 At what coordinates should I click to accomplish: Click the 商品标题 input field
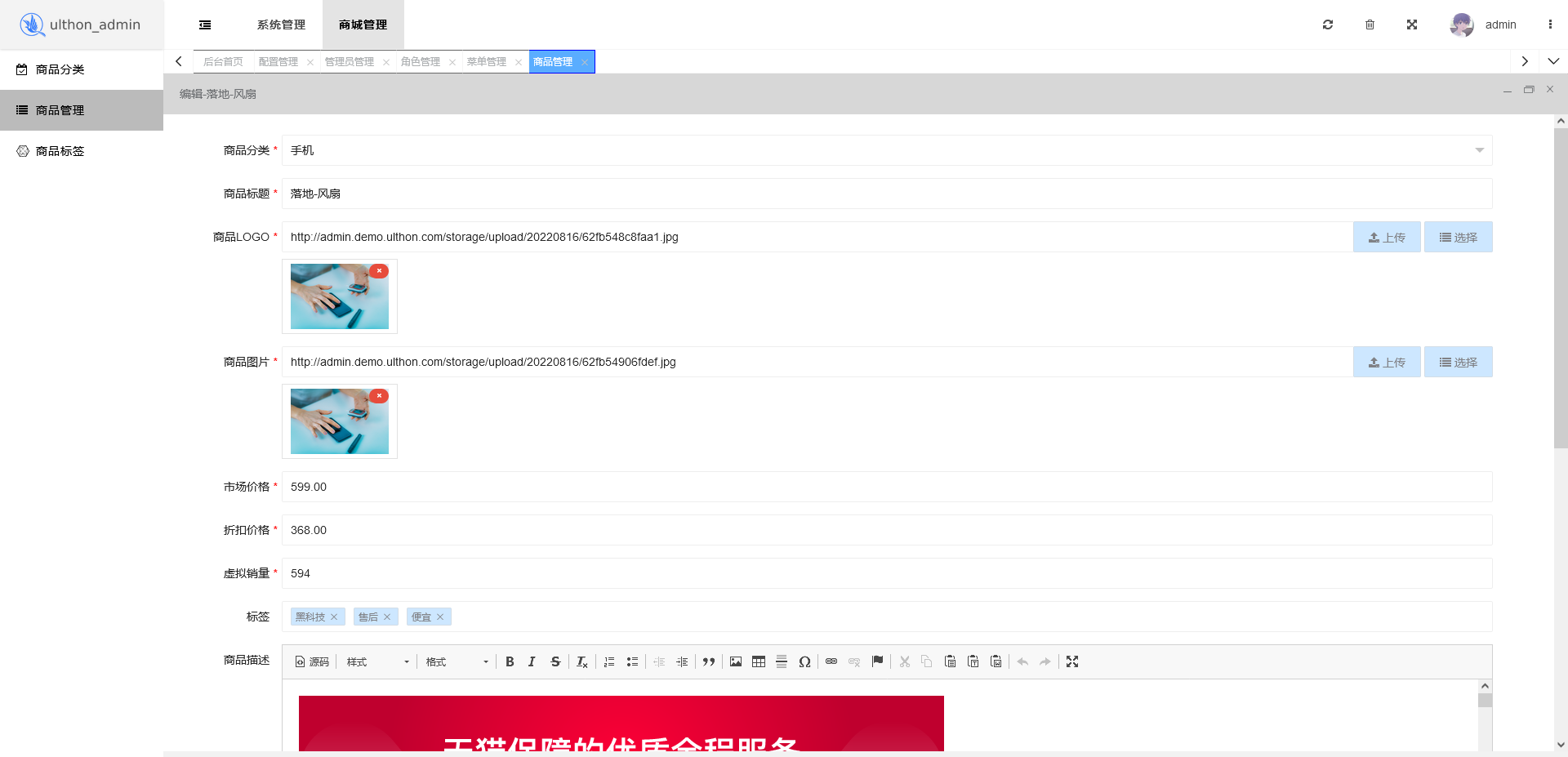(x=887, y=194)
